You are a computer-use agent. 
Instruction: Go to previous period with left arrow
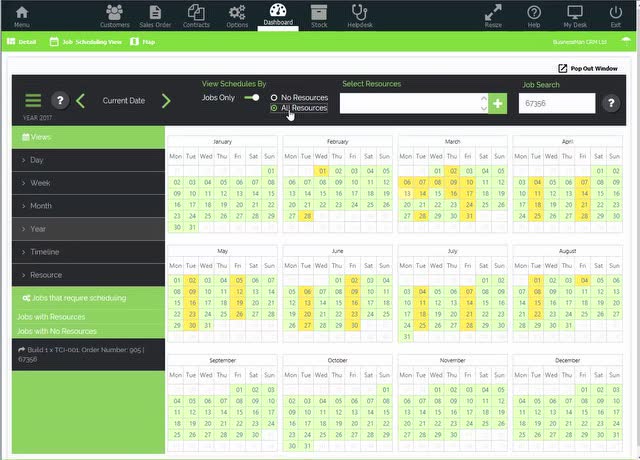click(x=80, y=101)
